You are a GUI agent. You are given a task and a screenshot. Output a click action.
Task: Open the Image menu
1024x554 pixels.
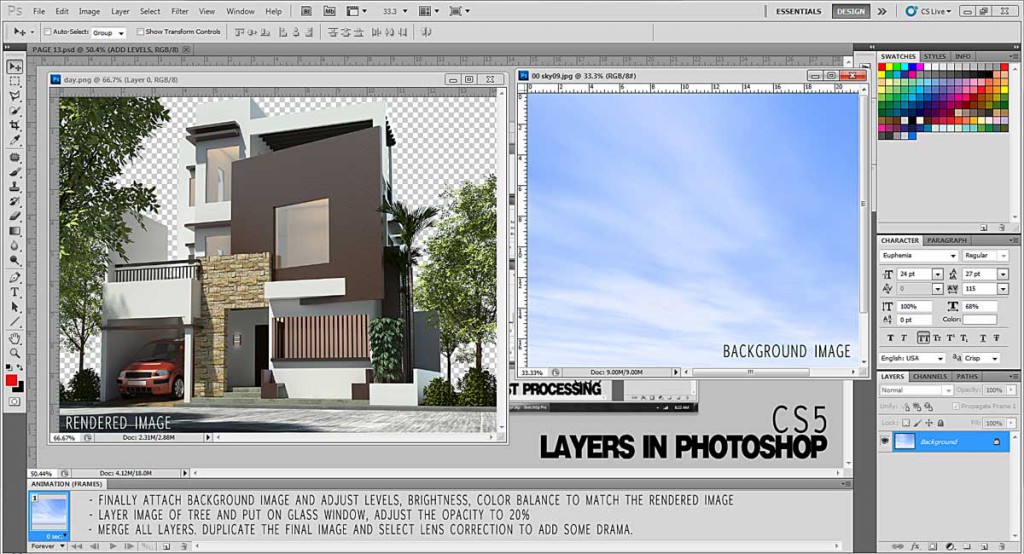89,11
